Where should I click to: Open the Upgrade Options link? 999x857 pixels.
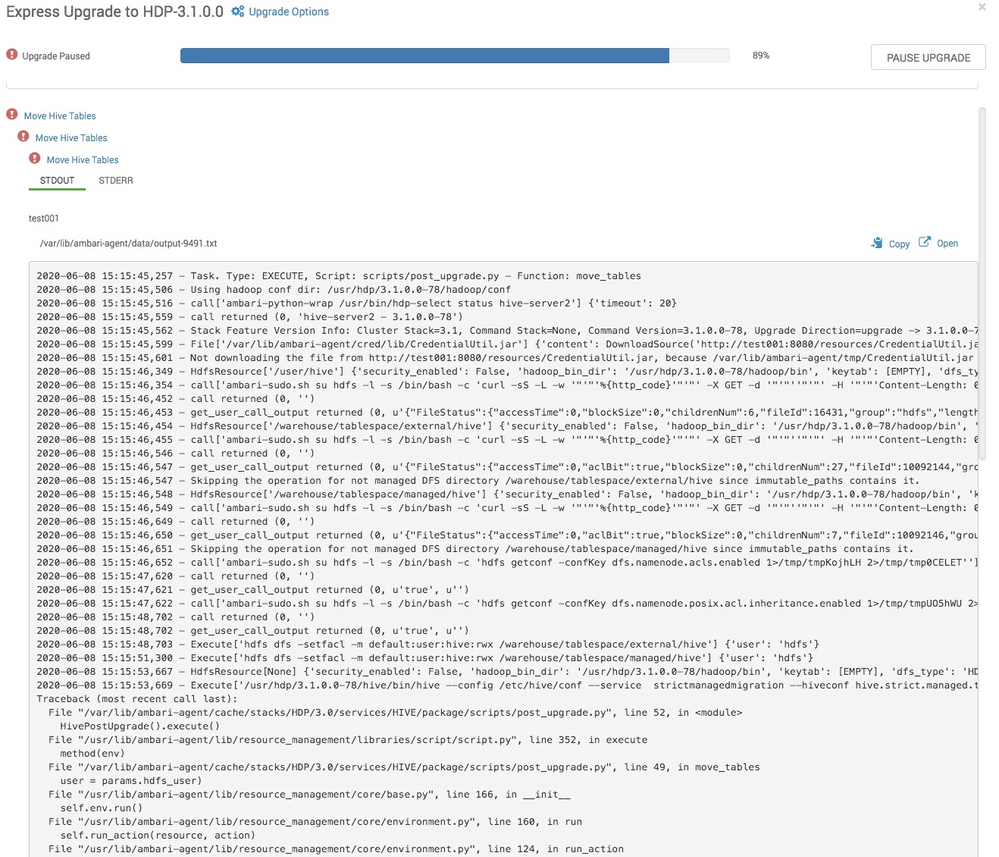(289, 11)
